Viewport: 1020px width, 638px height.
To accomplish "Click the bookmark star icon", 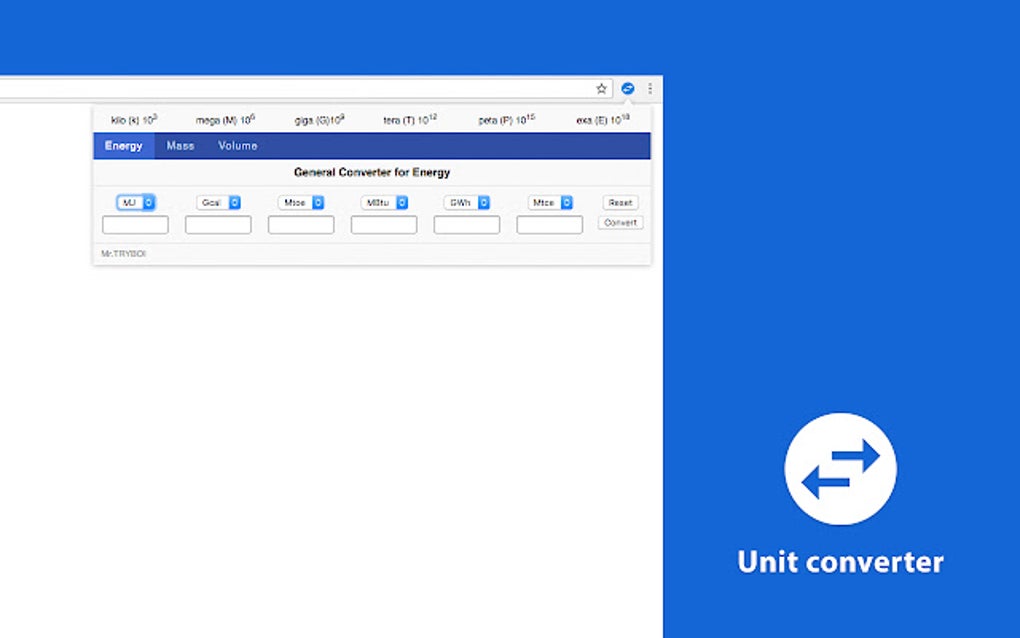I will click(600, 88).
